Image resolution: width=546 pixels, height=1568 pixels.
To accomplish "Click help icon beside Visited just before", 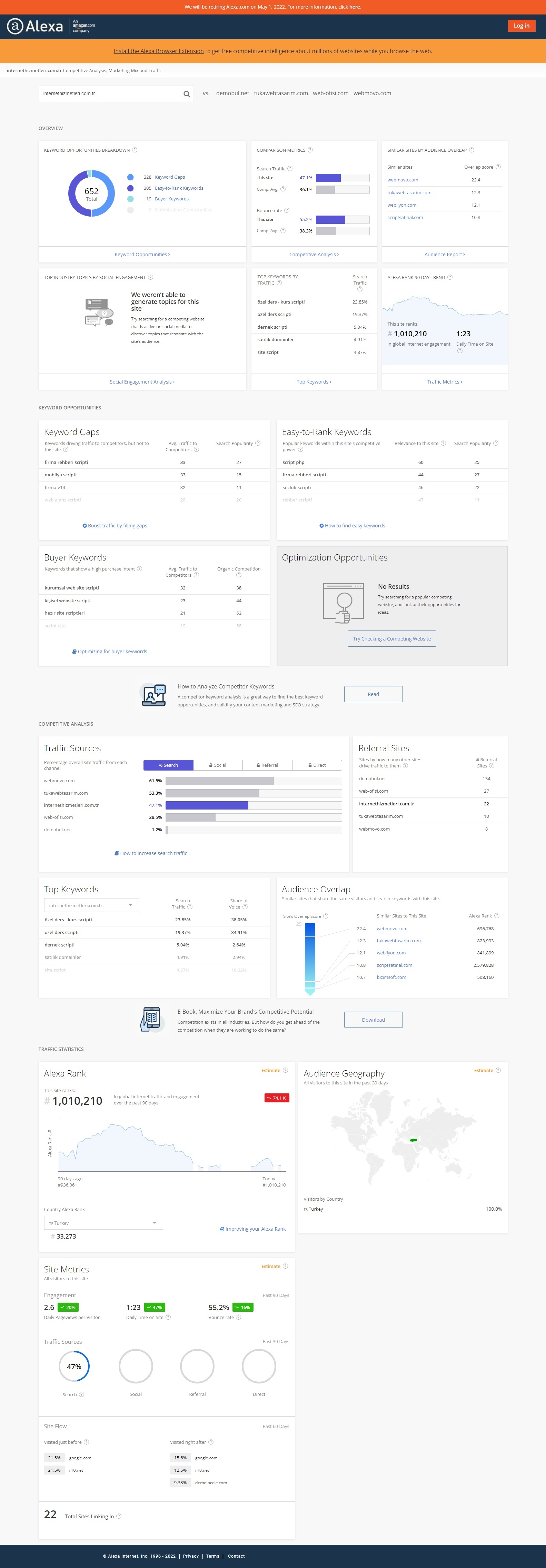I will point(87,1442).
